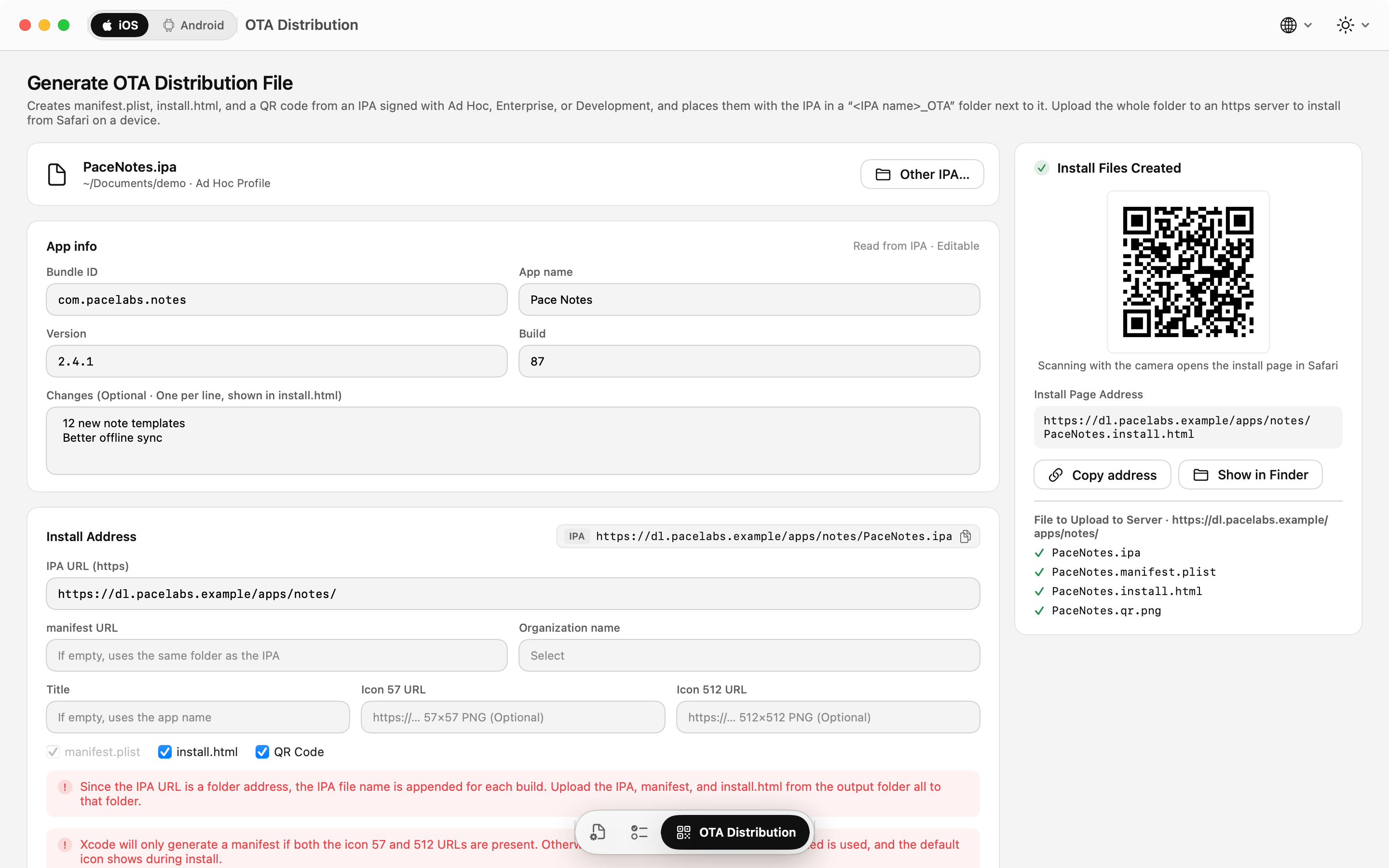Click the Icon 57 URL field
Screen dimensions: 1389x868
(513, 717)
